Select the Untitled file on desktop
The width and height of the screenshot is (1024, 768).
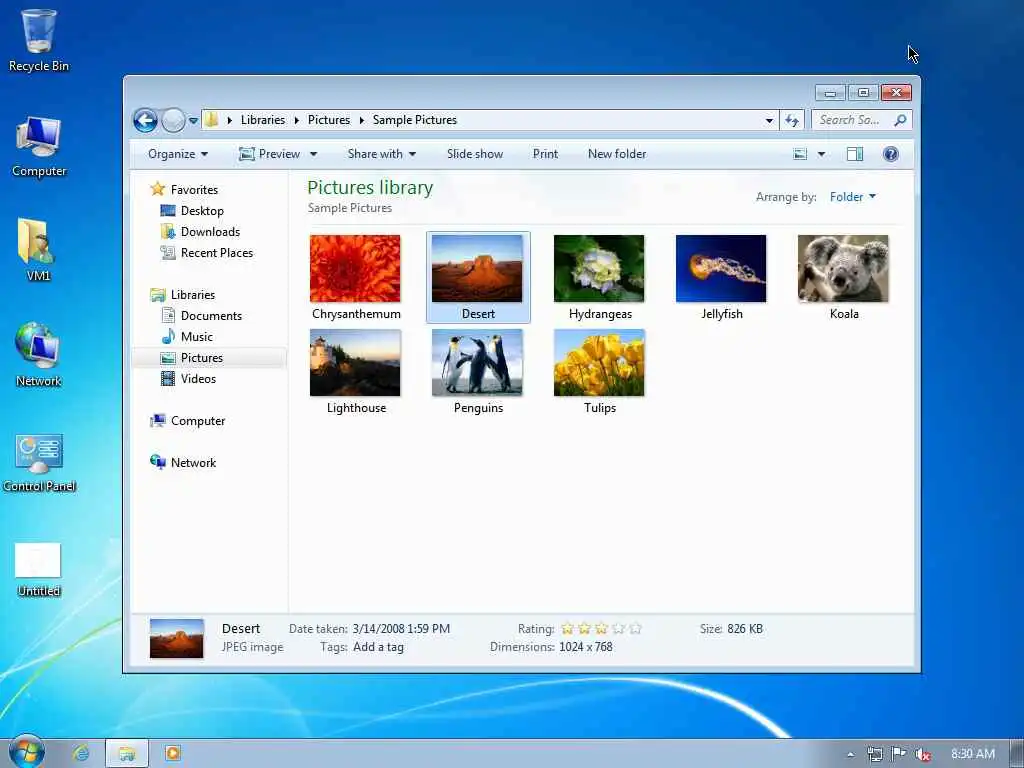39,569
